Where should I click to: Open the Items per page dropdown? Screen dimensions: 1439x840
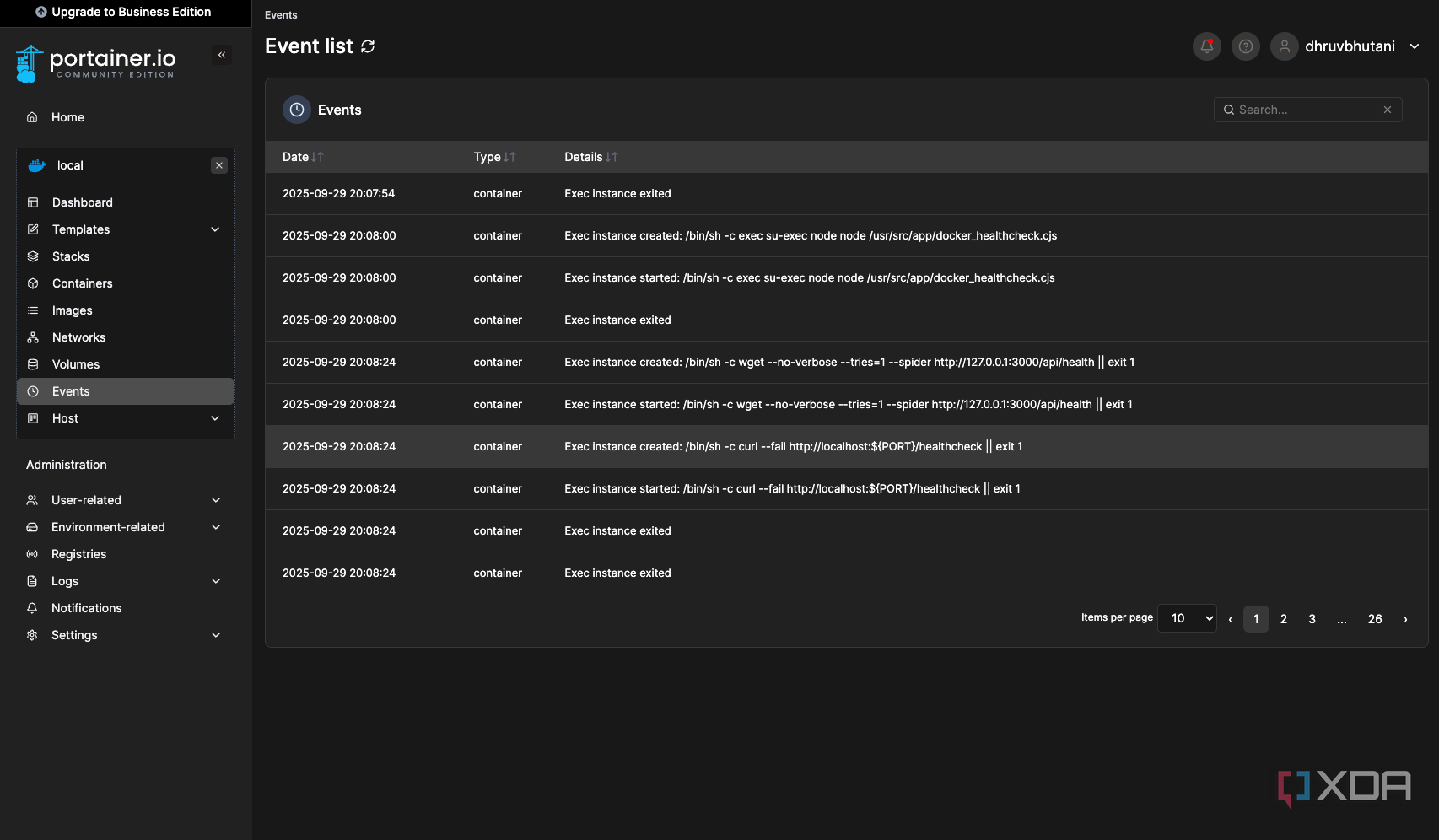1187,618
